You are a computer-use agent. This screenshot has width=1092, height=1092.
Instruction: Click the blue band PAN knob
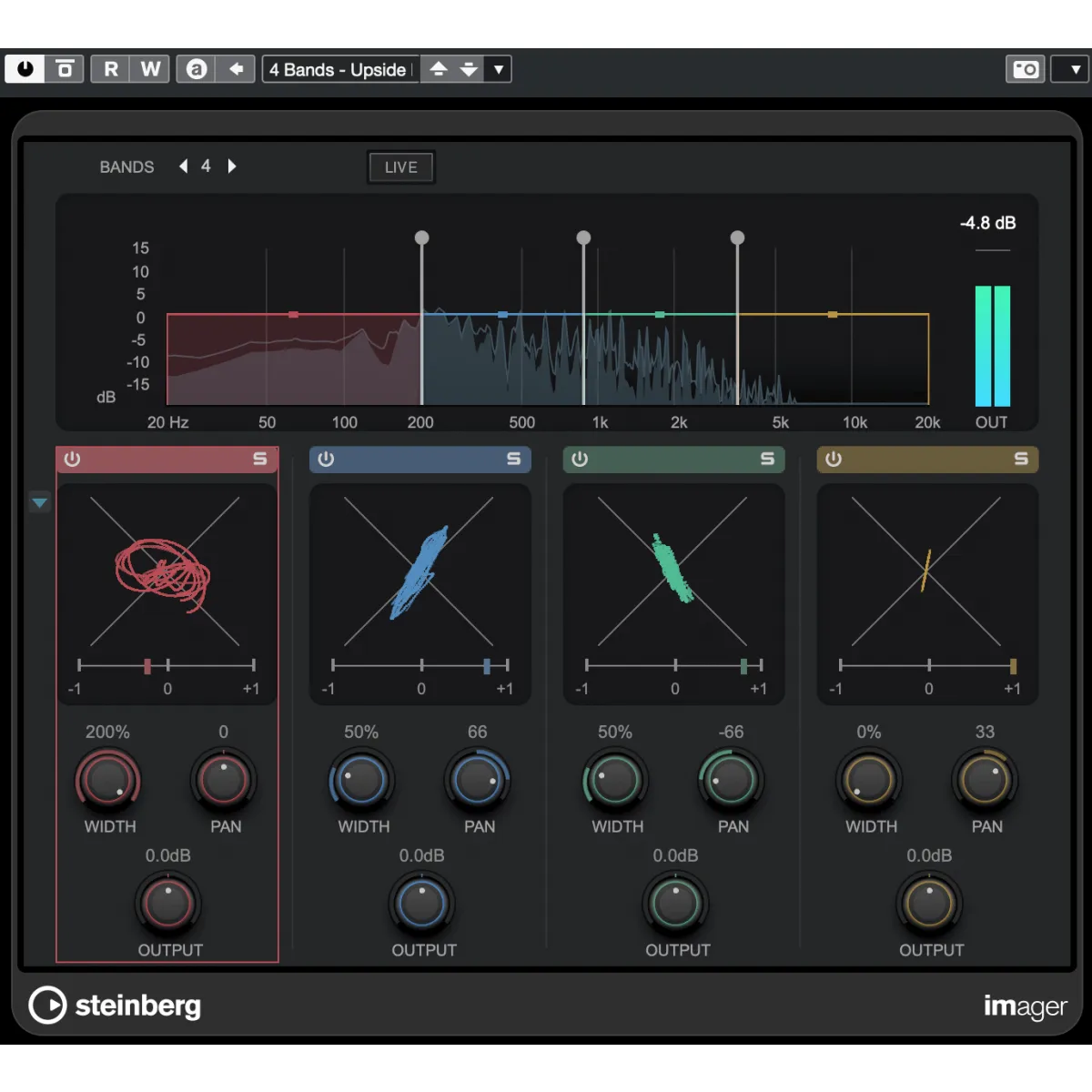click(x=478, y=780)
